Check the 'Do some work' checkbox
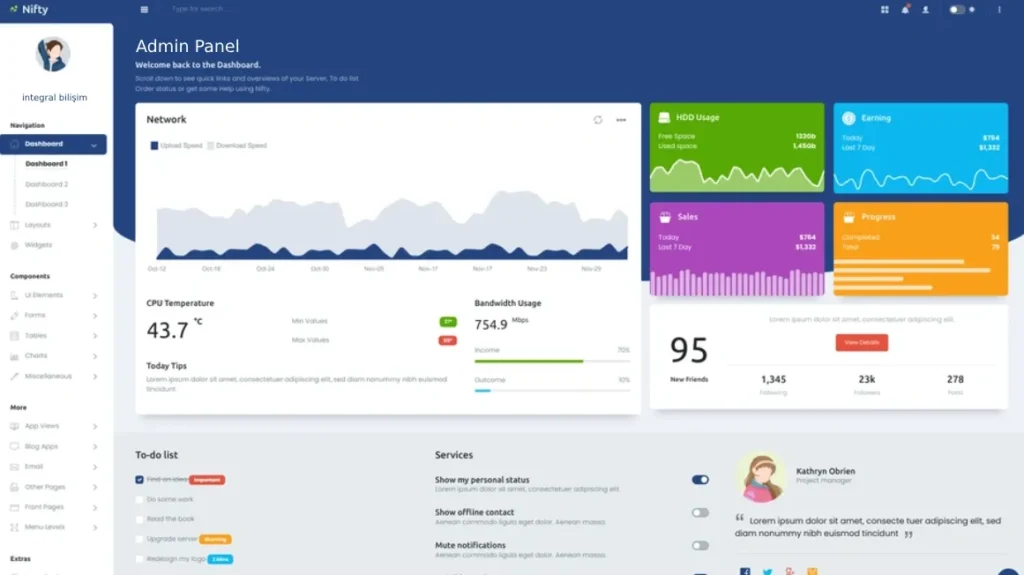The width and height of the screenshot is (1024, 575). (140, 499)
